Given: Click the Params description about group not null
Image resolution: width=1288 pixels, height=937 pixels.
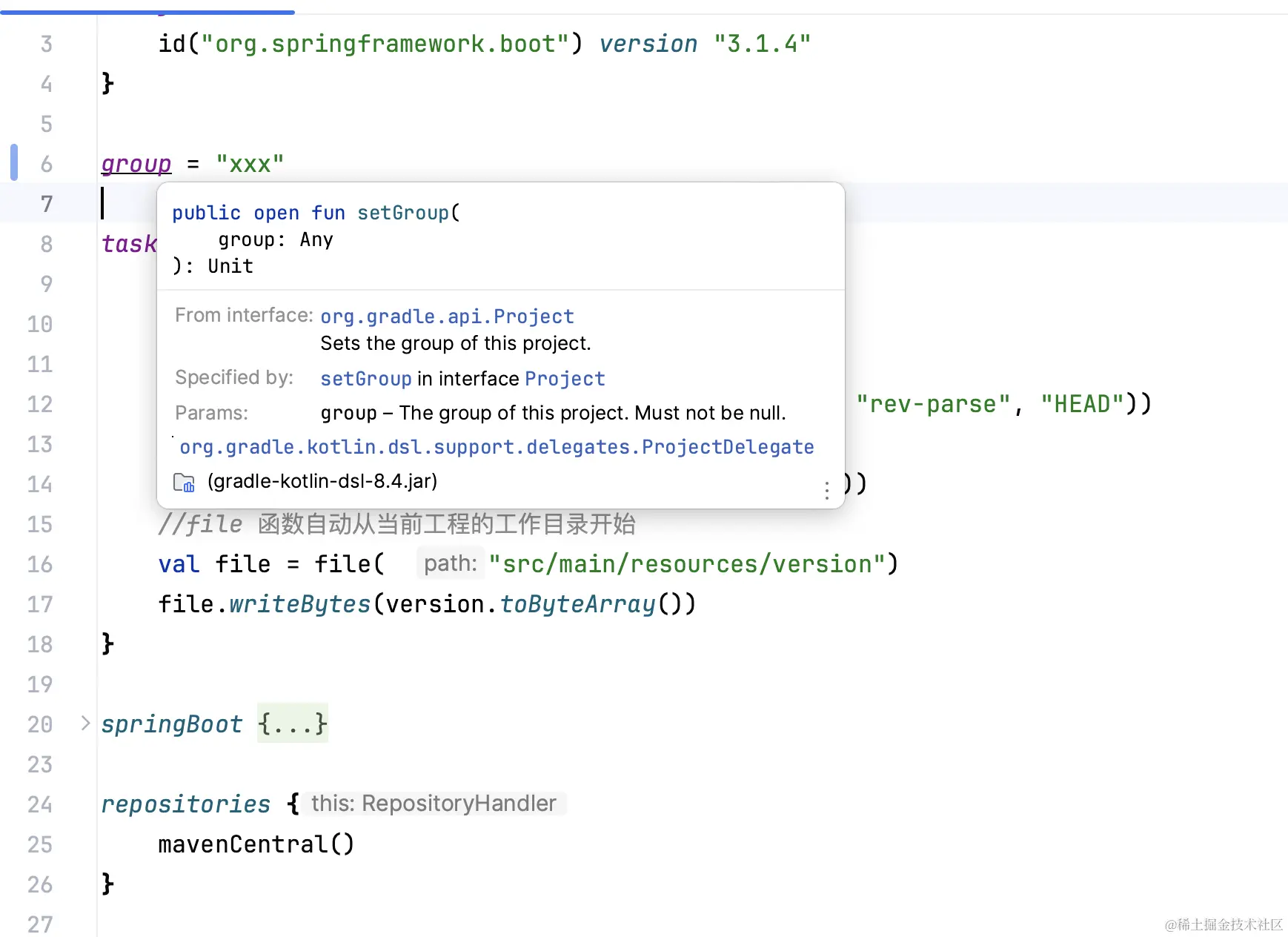Looking at the screenshot, I should point(553,413).
